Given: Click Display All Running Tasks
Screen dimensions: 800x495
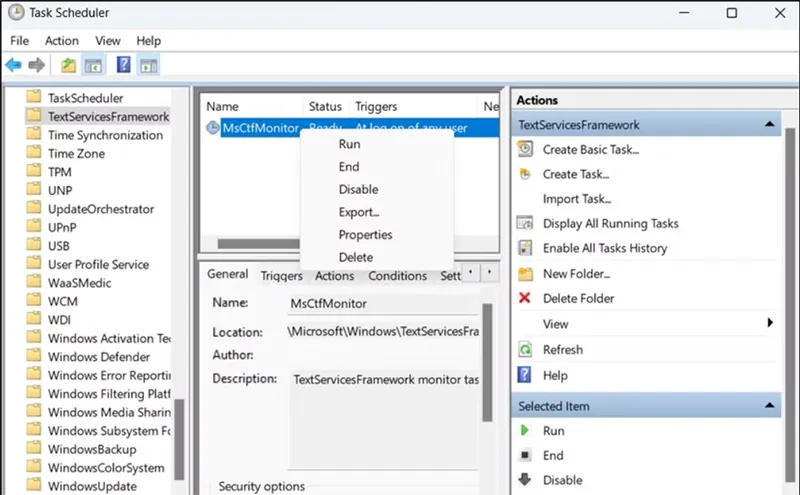Looking at the screenshot, I should [610, 223].
